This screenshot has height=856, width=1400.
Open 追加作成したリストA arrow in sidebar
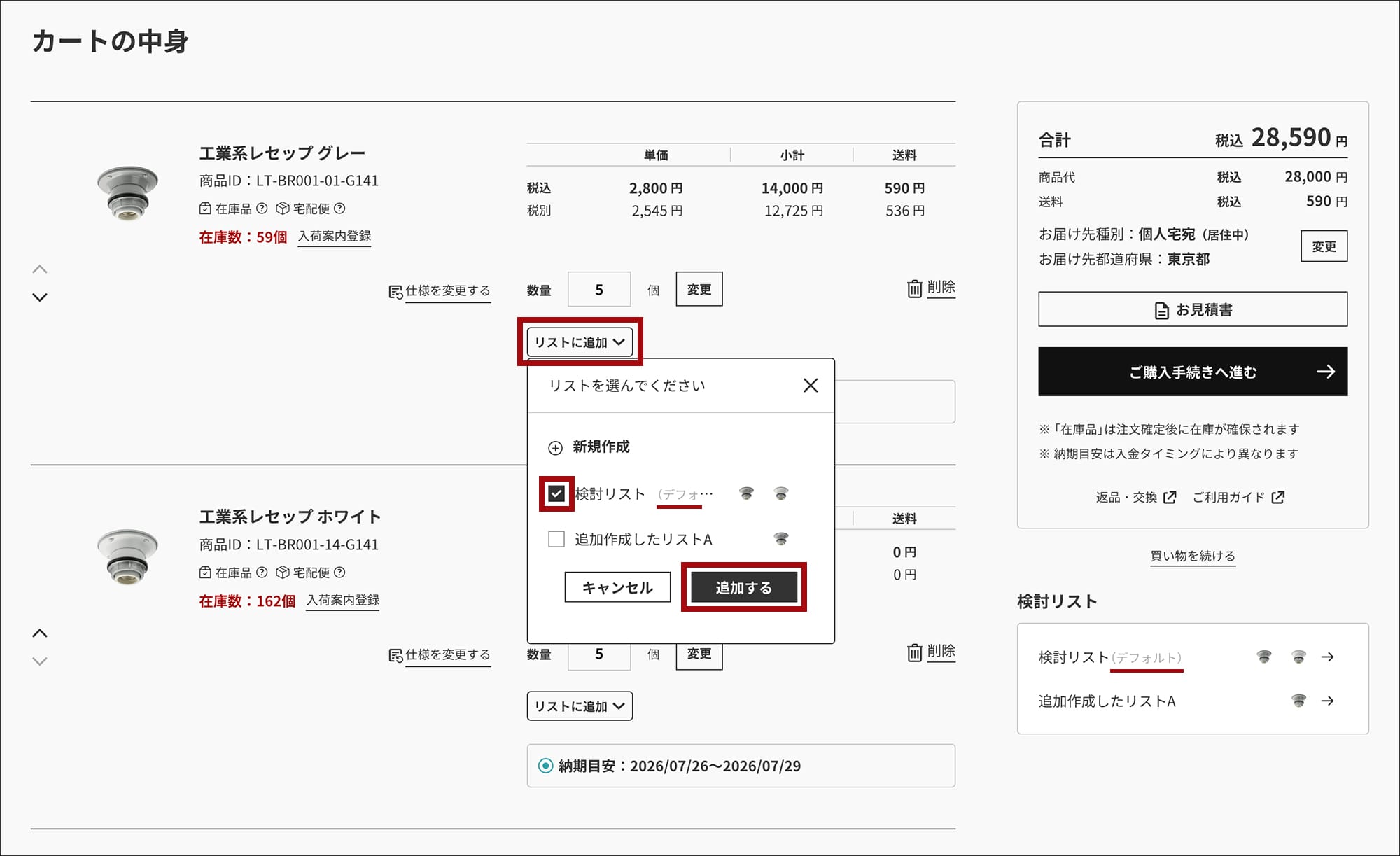pos(1328,701)
